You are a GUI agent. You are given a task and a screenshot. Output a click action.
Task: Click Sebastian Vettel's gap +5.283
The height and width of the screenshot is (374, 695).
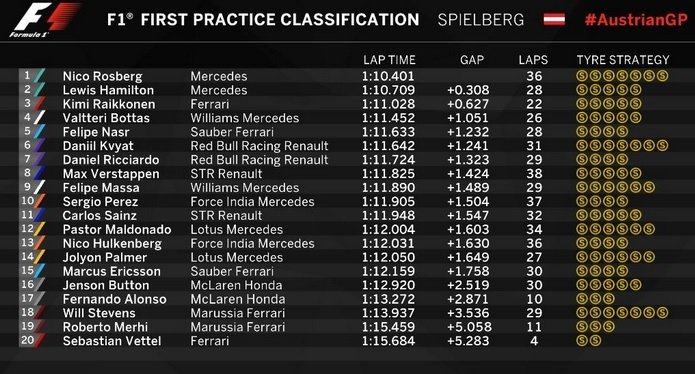[468, 341]
